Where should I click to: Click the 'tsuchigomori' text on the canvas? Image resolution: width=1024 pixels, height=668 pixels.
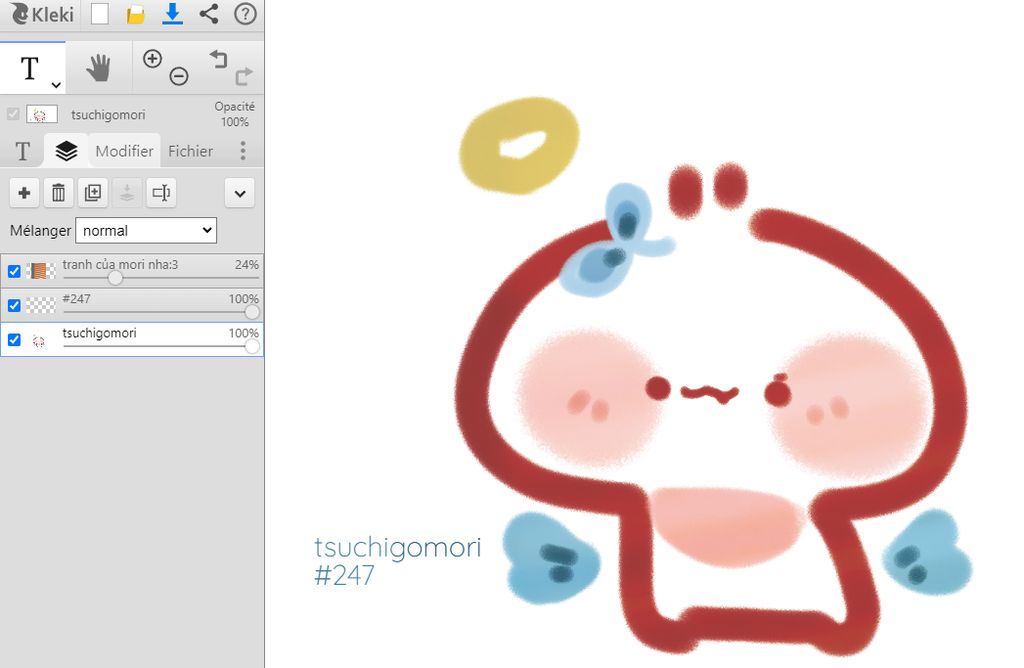click(x=398, y=547)
